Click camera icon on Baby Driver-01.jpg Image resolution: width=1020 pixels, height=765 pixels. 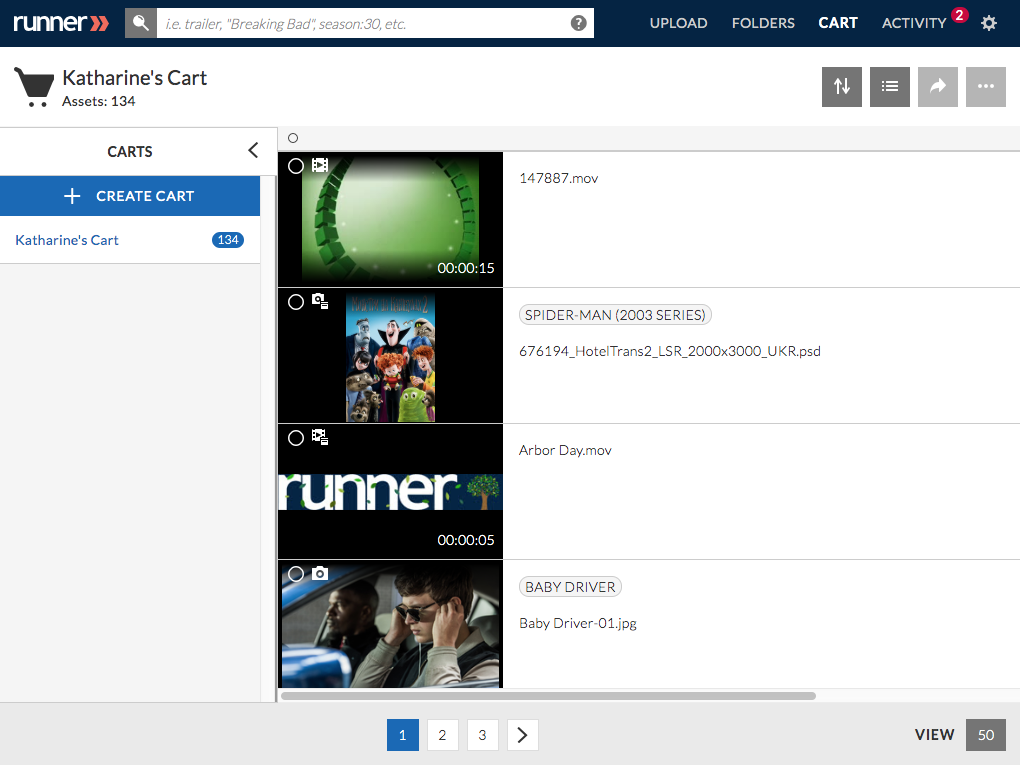coord(319,573)
